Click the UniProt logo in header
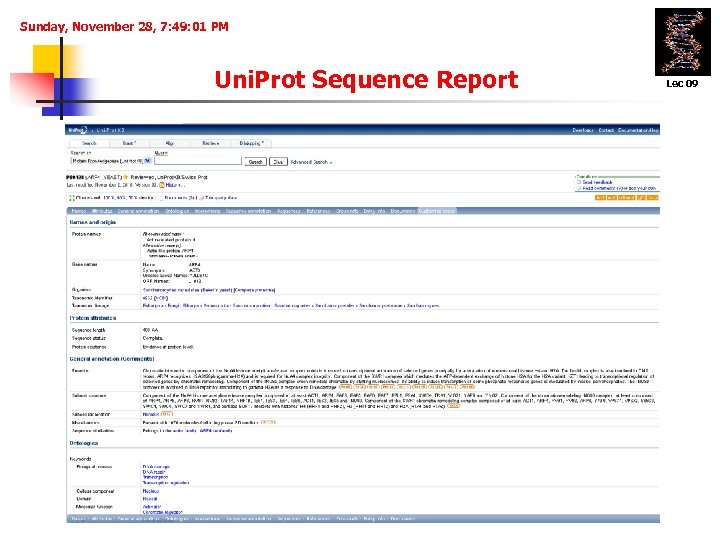The height and width of the screenshot is (540, 720). [x=78, y=130]
